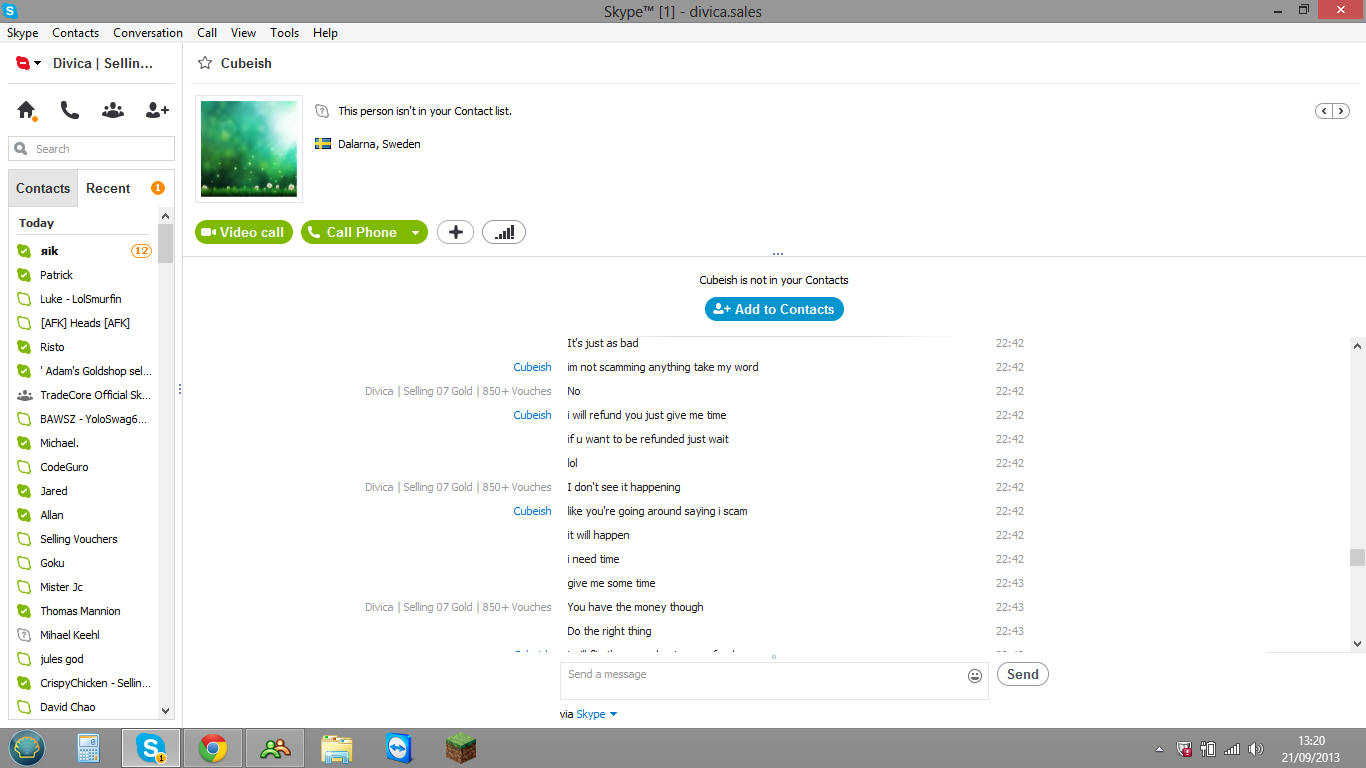Click the next arrow in profile pane
The image size is (1366, 768).
[1341, 111]
